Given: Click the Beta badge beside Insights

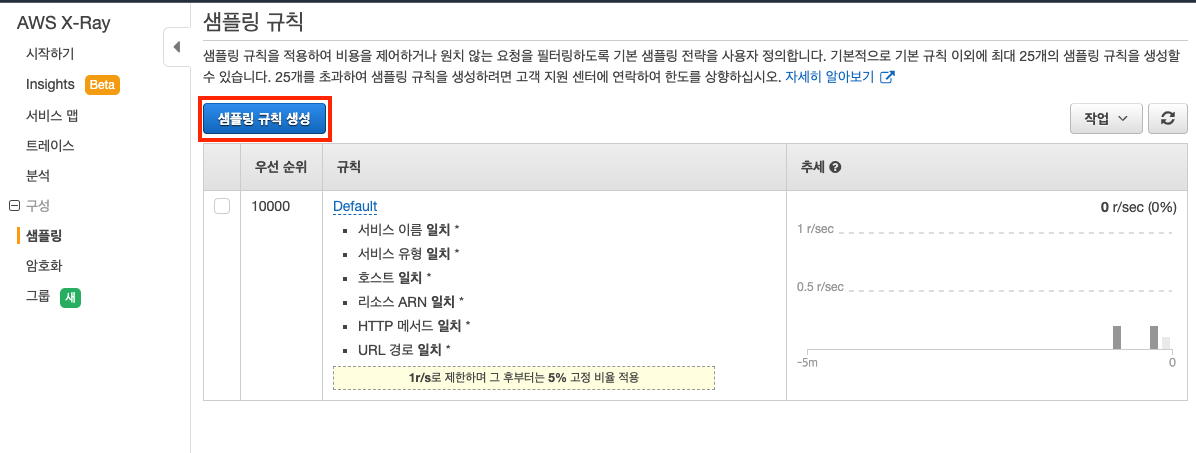Looking at the screenshot, I should 103,85.
